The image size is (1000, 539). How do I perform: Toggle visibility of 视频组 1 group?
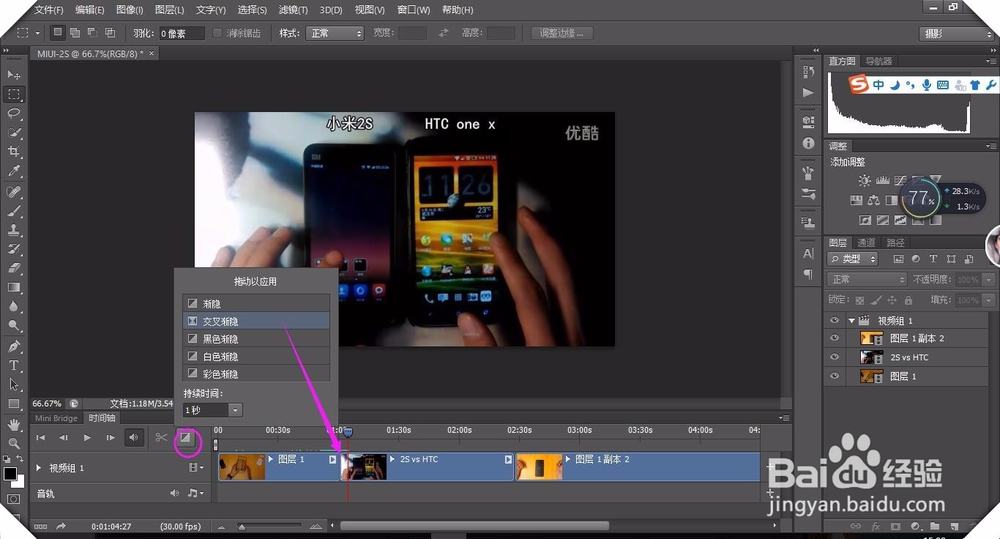(834, 320)
